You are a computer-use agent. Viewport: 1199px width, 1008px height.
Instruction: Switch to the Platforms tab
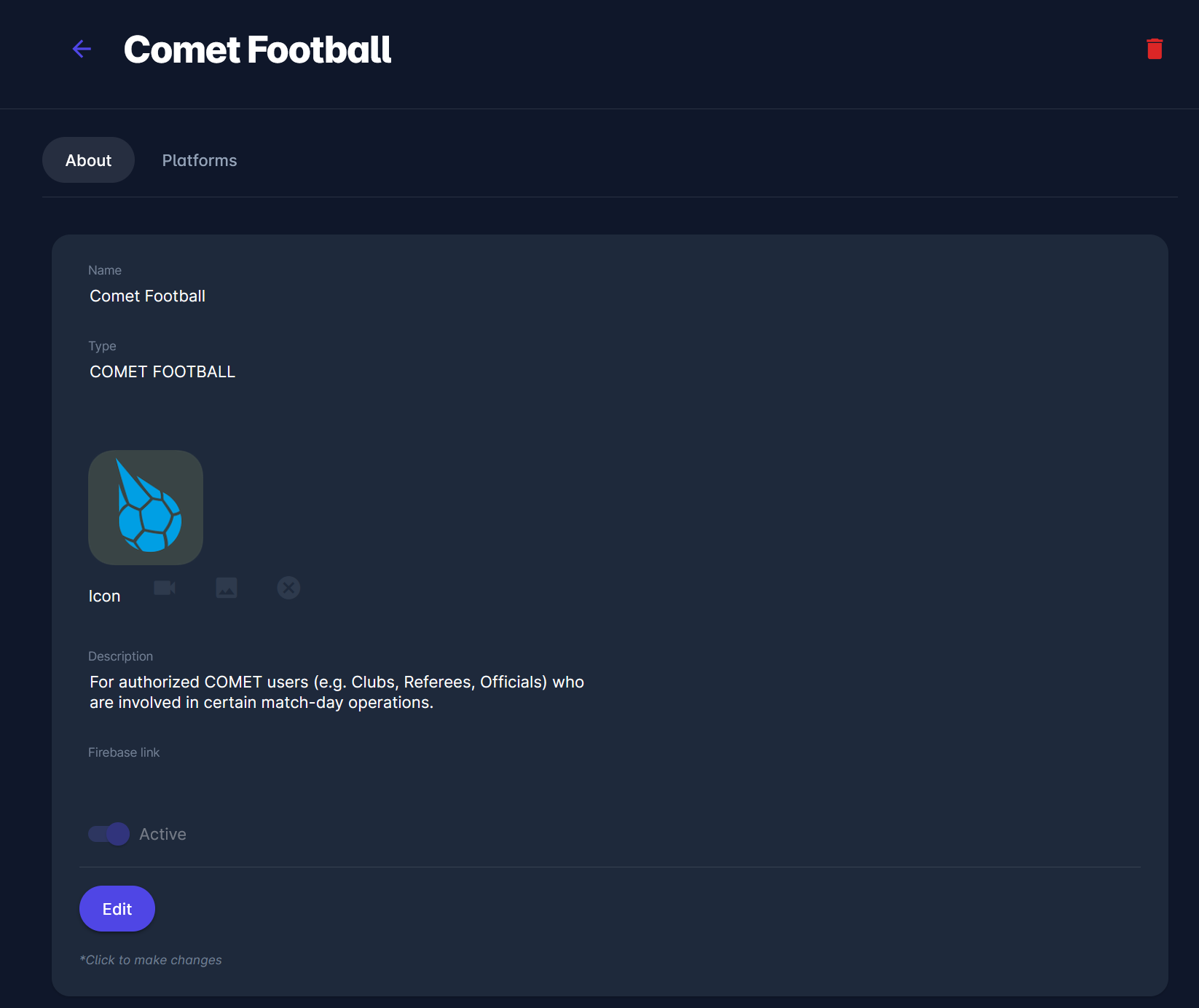(200, 160)
